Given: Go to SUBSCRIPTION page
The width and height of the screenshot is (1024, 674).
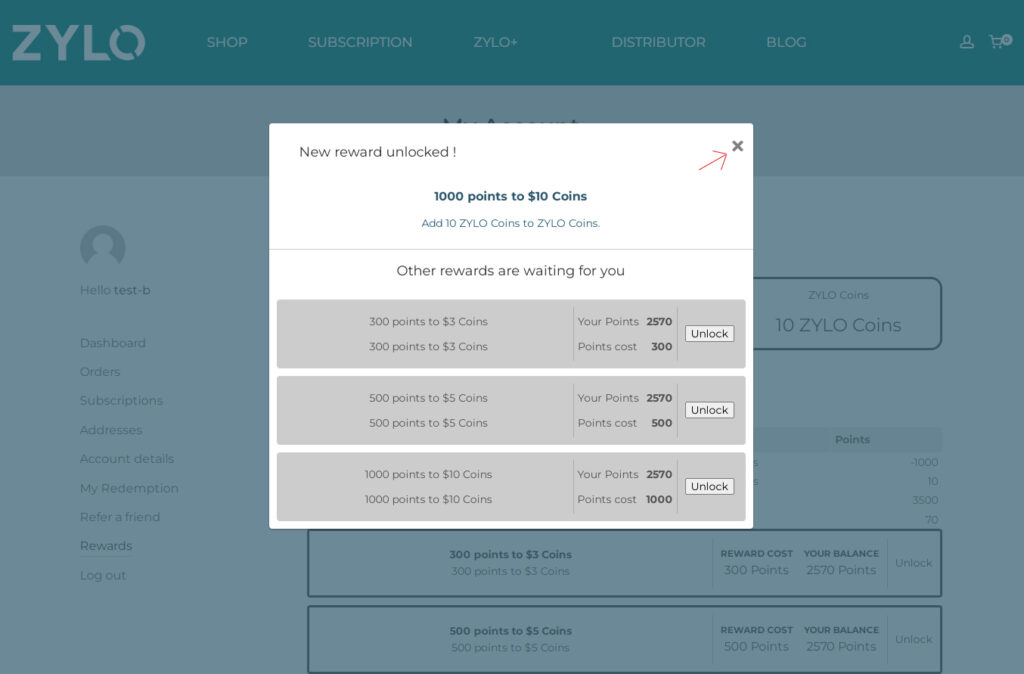Looking at the screenshot, I should [x=360, y=42].
